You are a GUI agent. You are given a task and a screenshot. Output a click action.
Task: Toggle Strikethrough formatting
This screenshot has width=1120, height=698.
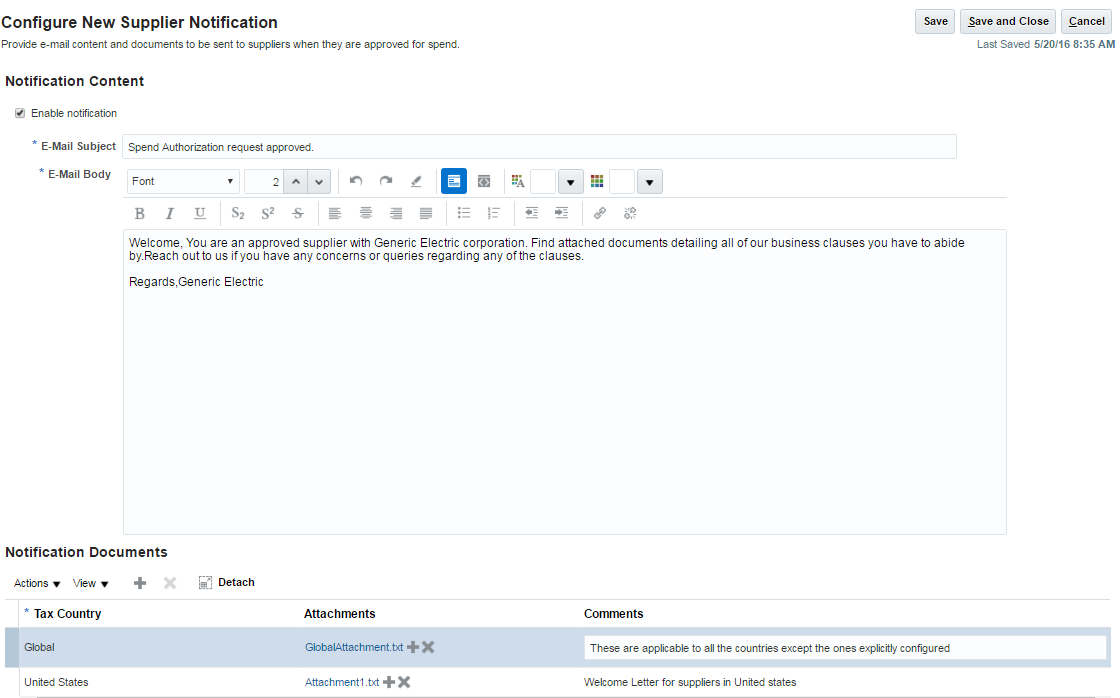298,213
